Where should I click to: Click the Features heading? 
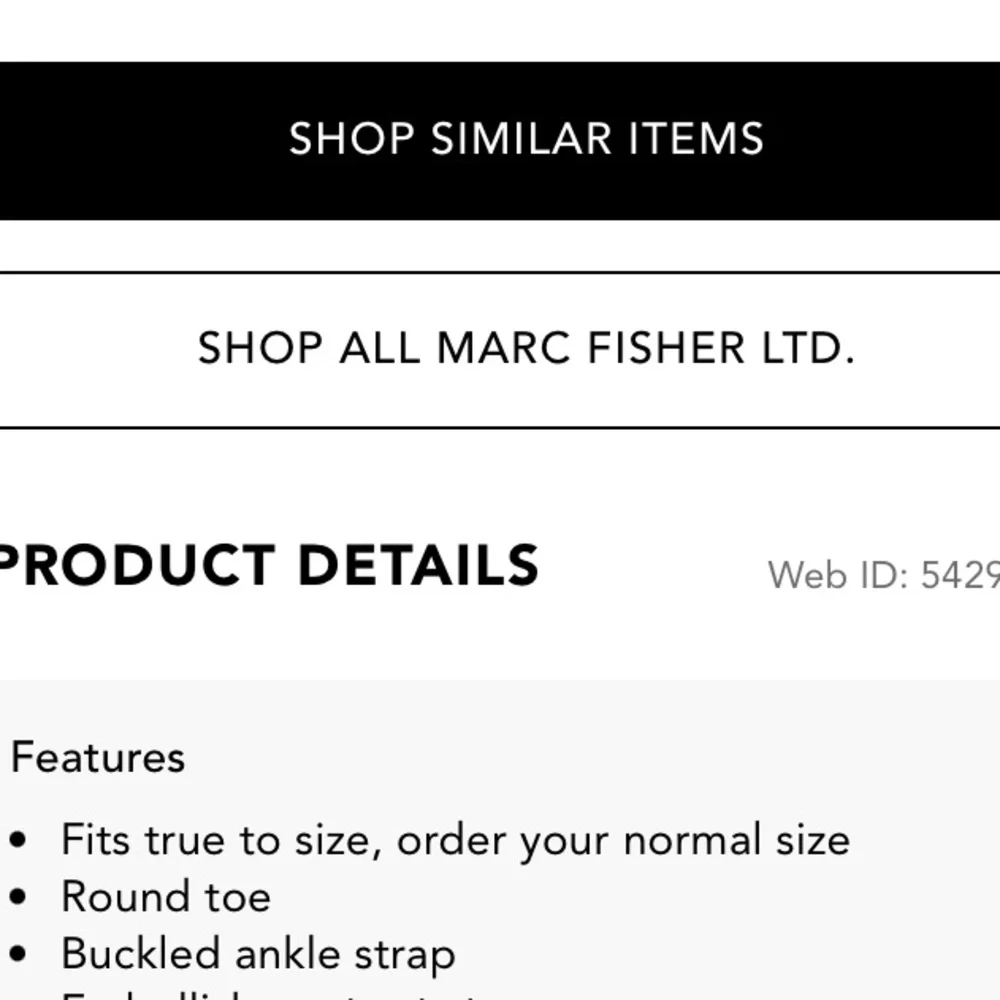(x=97, y=757)
